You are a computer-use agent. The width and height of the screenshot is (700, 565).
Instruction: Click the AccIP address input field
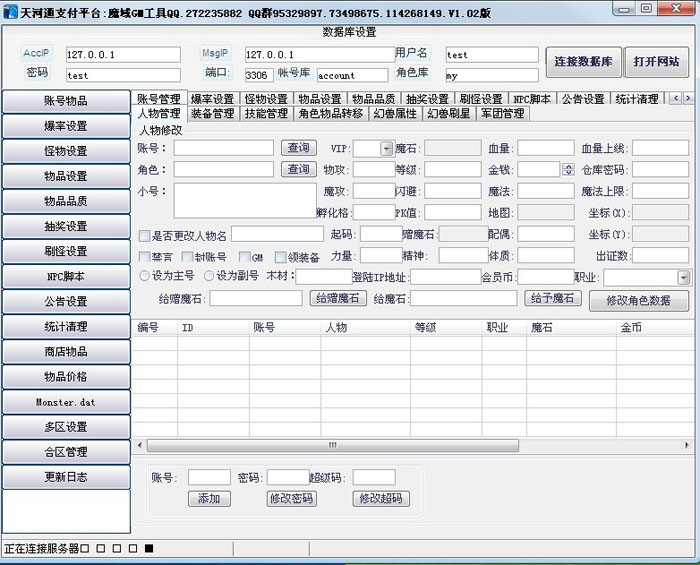pos(123,54)
